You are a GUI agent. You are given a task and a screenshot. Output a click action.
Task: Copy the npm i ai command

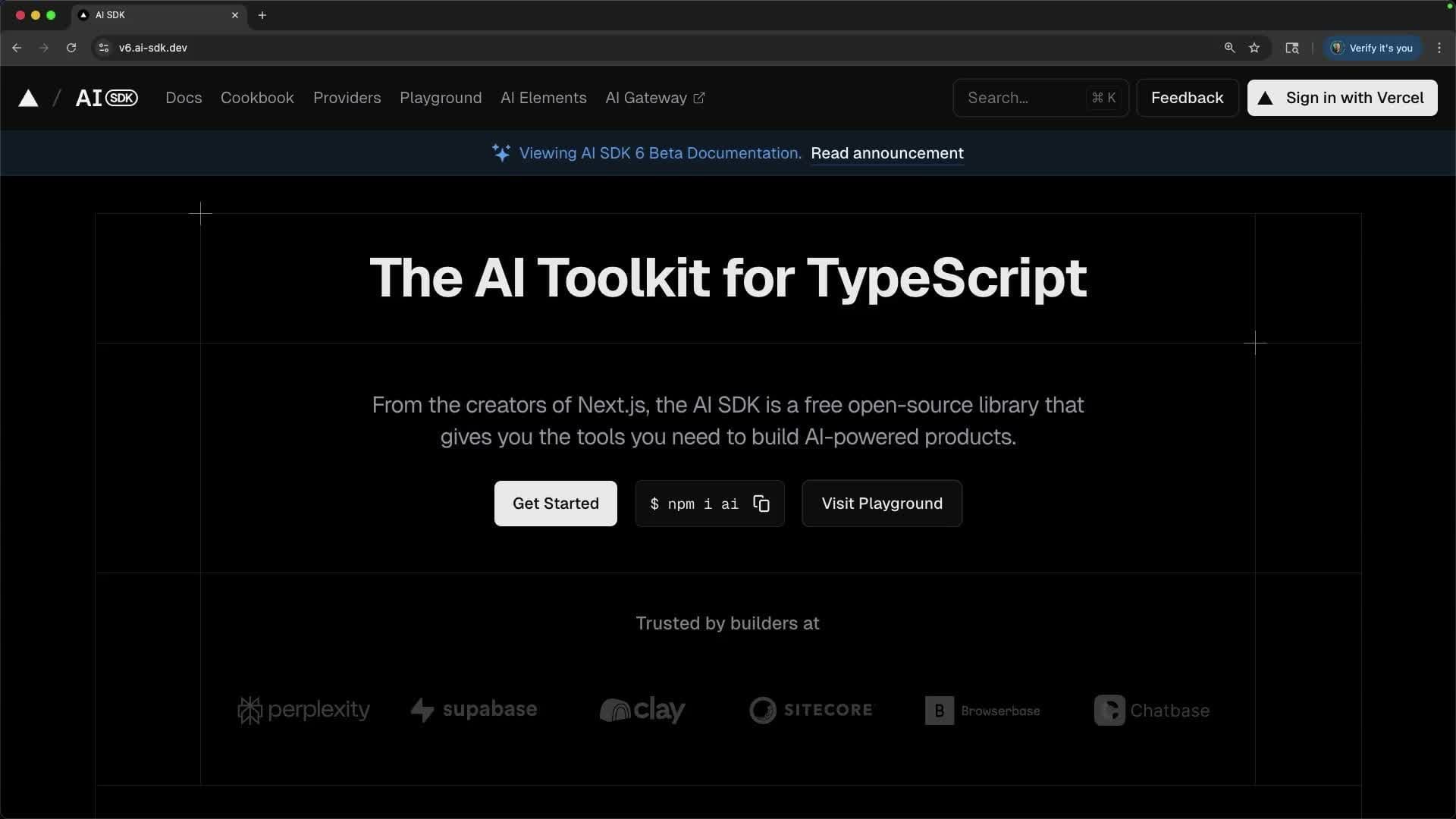[x=761, y=504]
